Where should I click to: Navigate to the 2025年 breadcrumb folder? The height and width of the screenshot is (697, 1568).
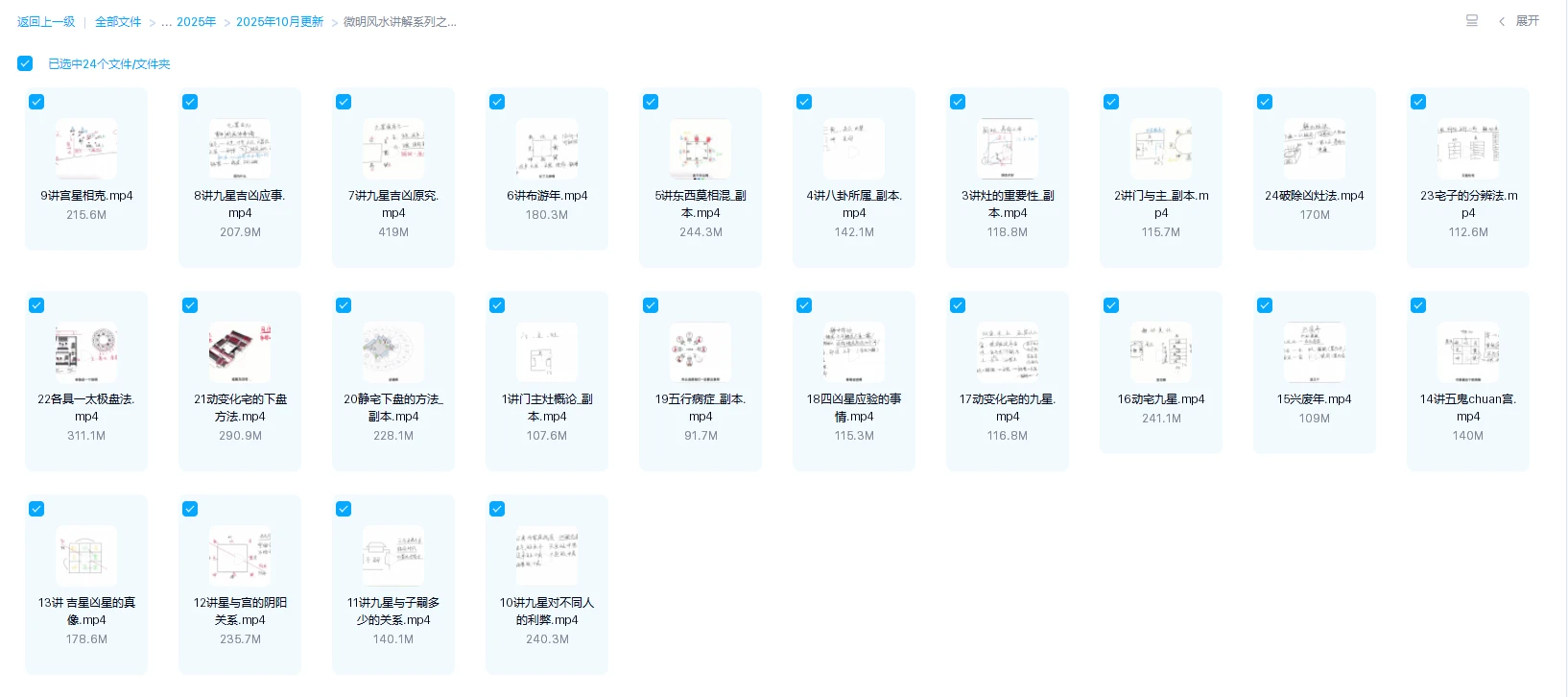pos(197,22)
